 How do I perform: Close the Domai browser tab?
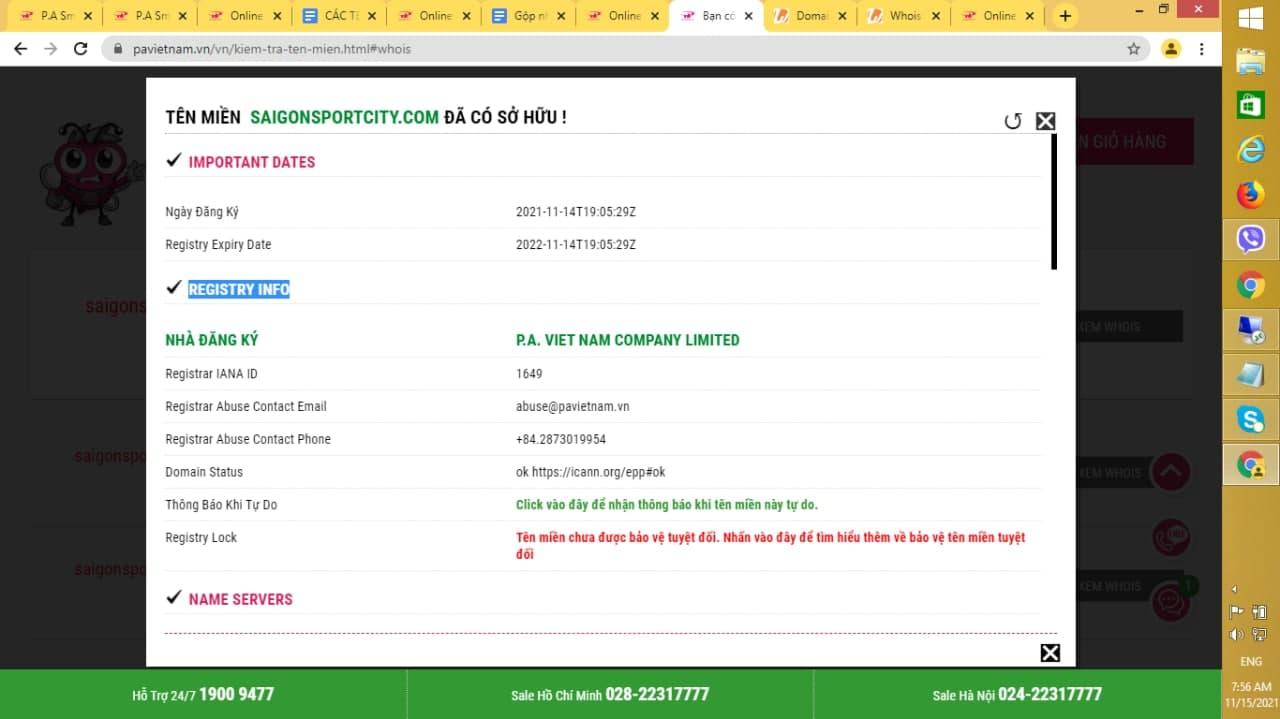tap(842, 16)
